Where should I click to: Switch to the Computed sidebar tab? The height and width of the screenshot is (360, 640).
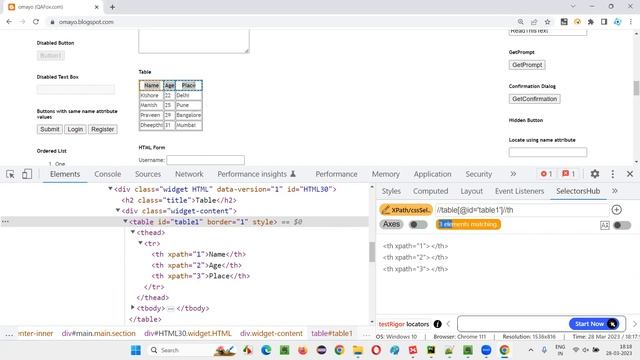(x=430, y=191)
